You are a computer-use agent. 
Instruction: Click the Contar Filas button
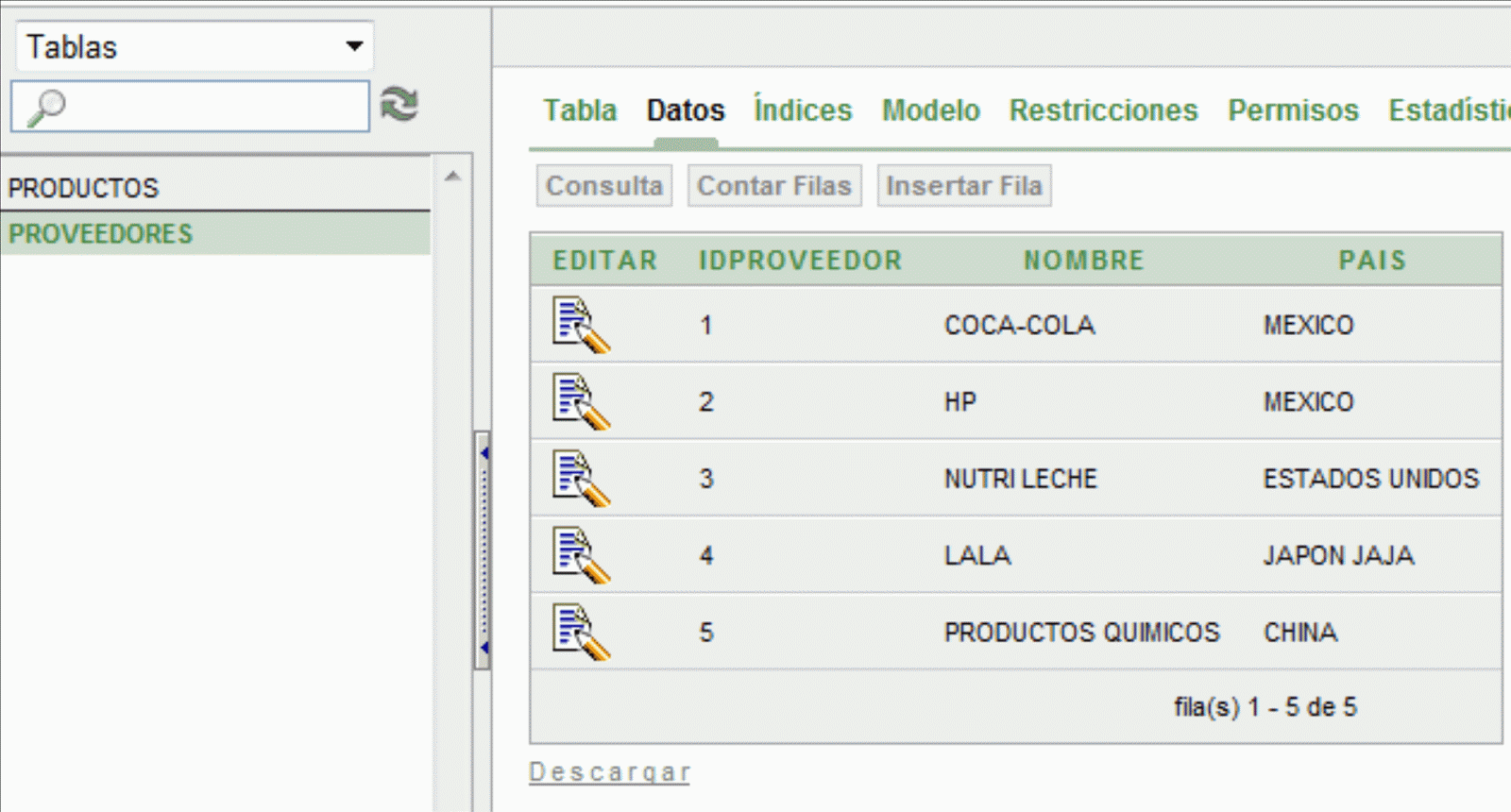tap(774, 185)
